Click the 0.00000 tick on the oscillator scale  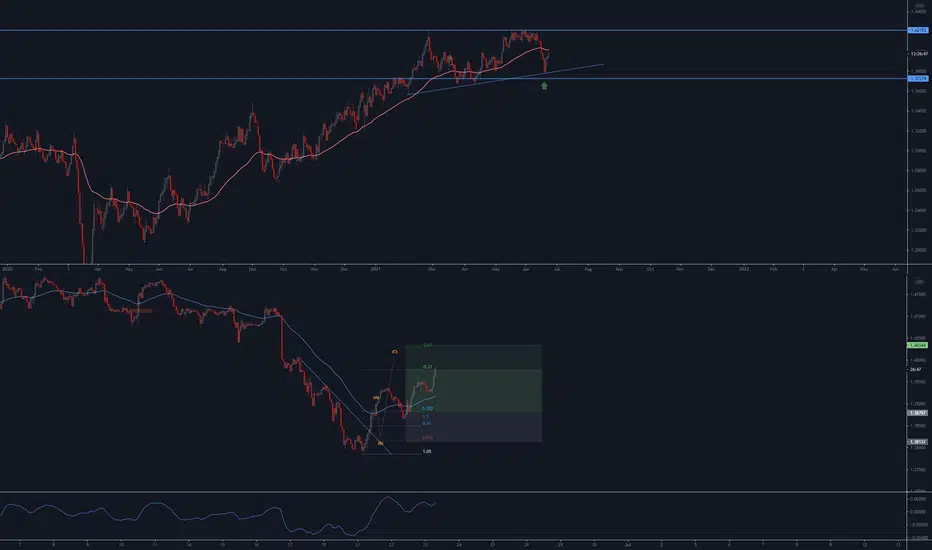coord(919,512)
